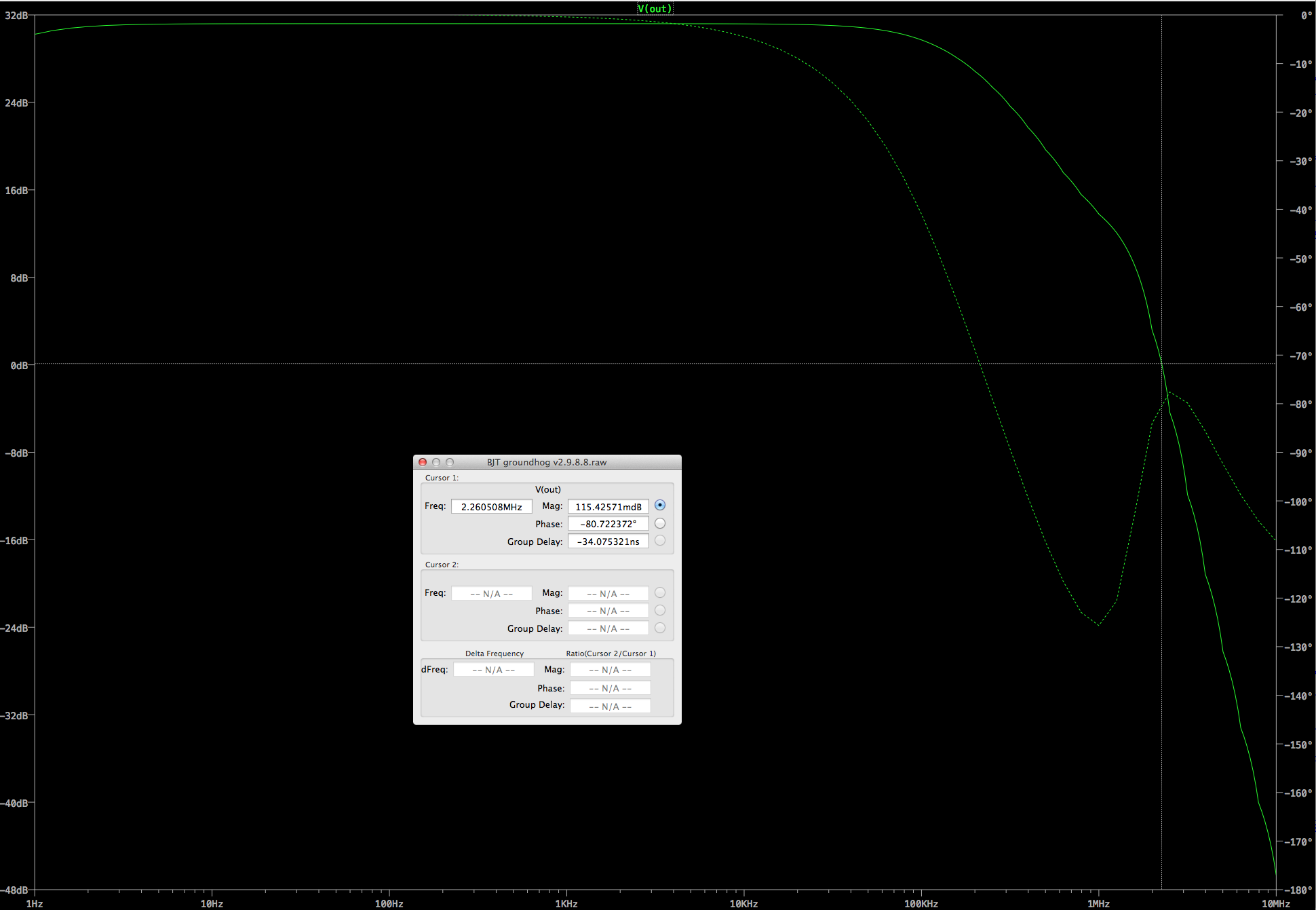Click Cursor 2 Mag field

(608, 593)
